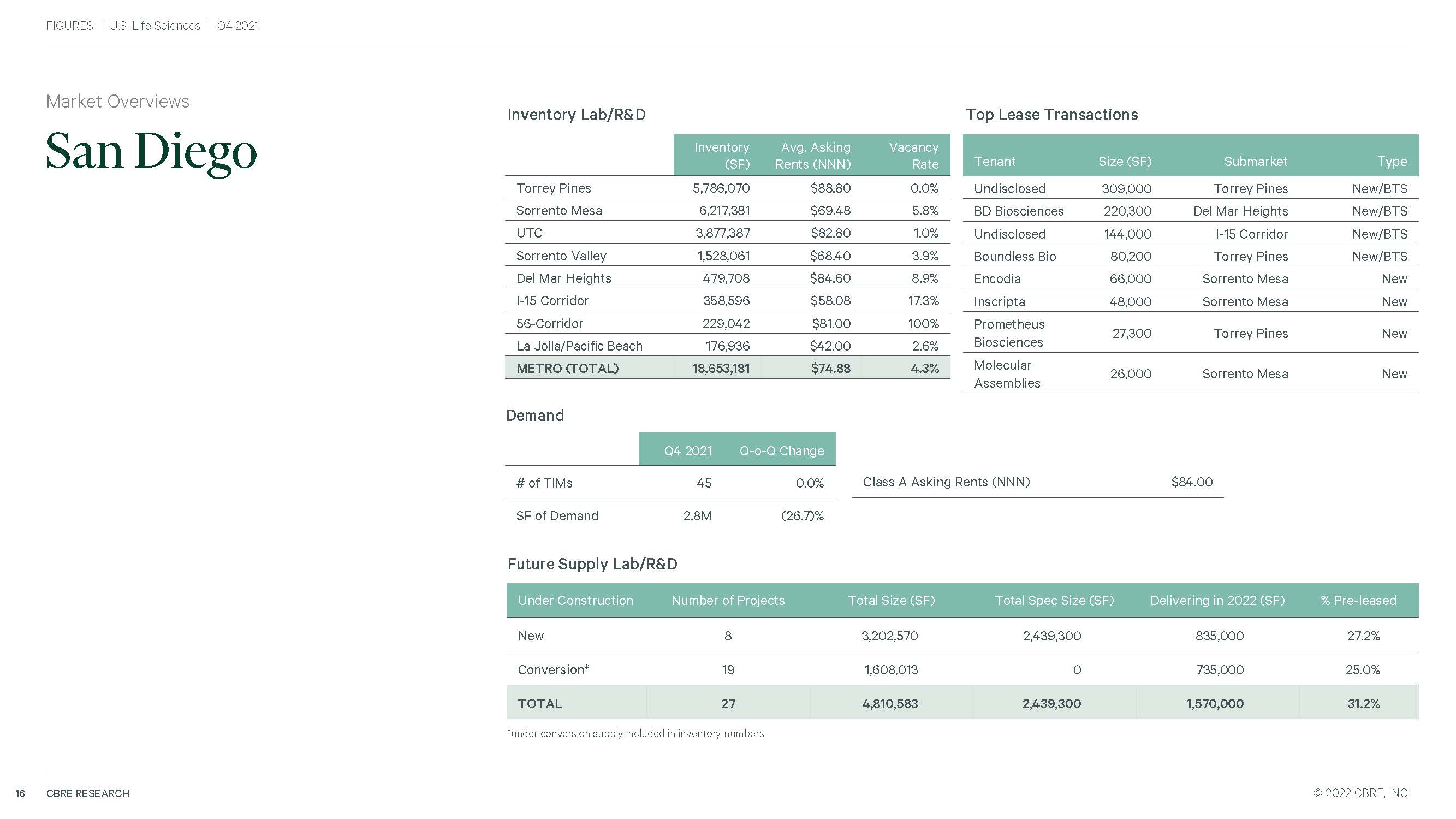Click the # of TIMs row label

544,483
